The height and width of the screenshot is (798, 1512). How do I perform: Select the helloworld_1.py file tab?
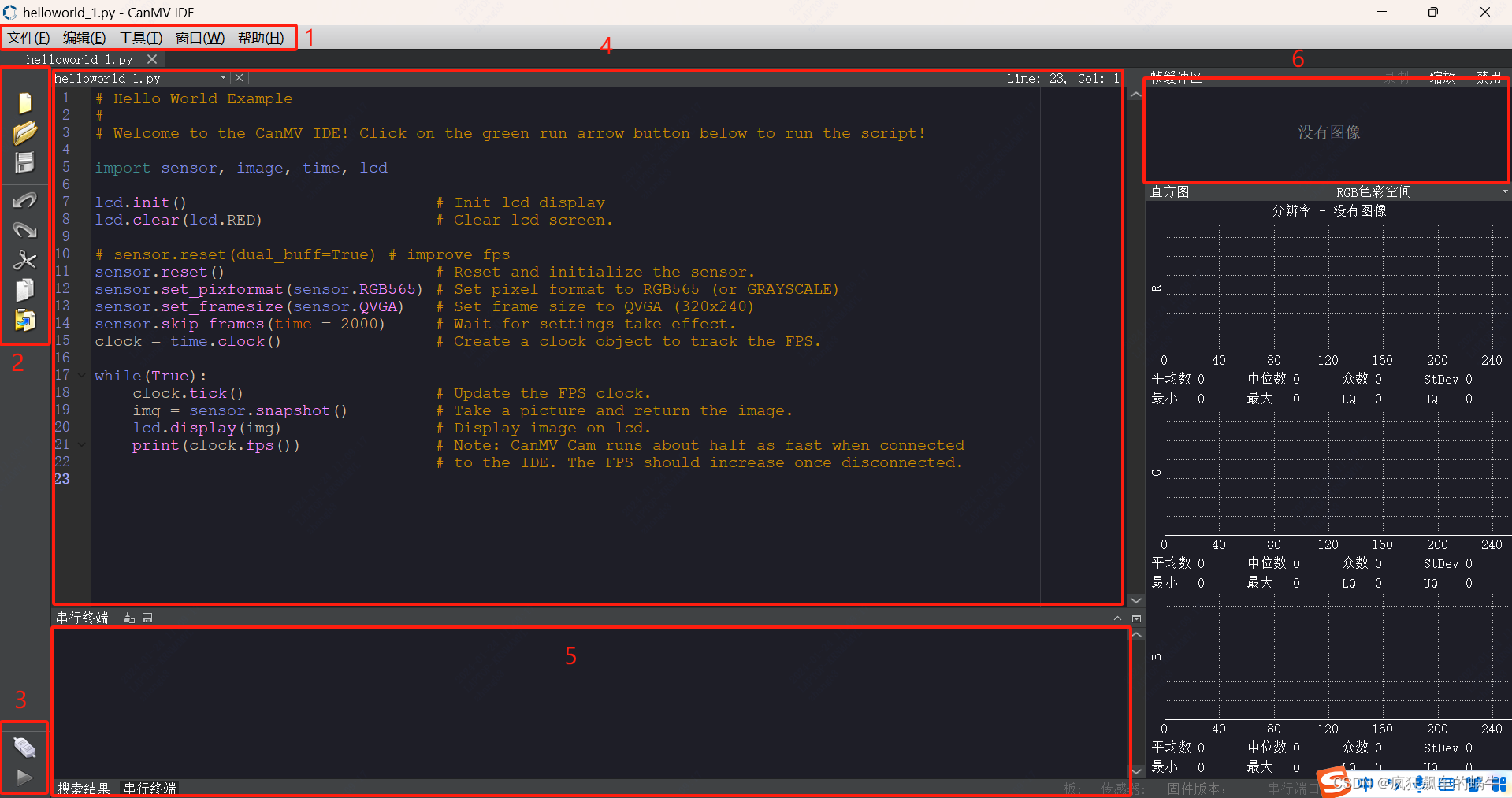[80, 59]
